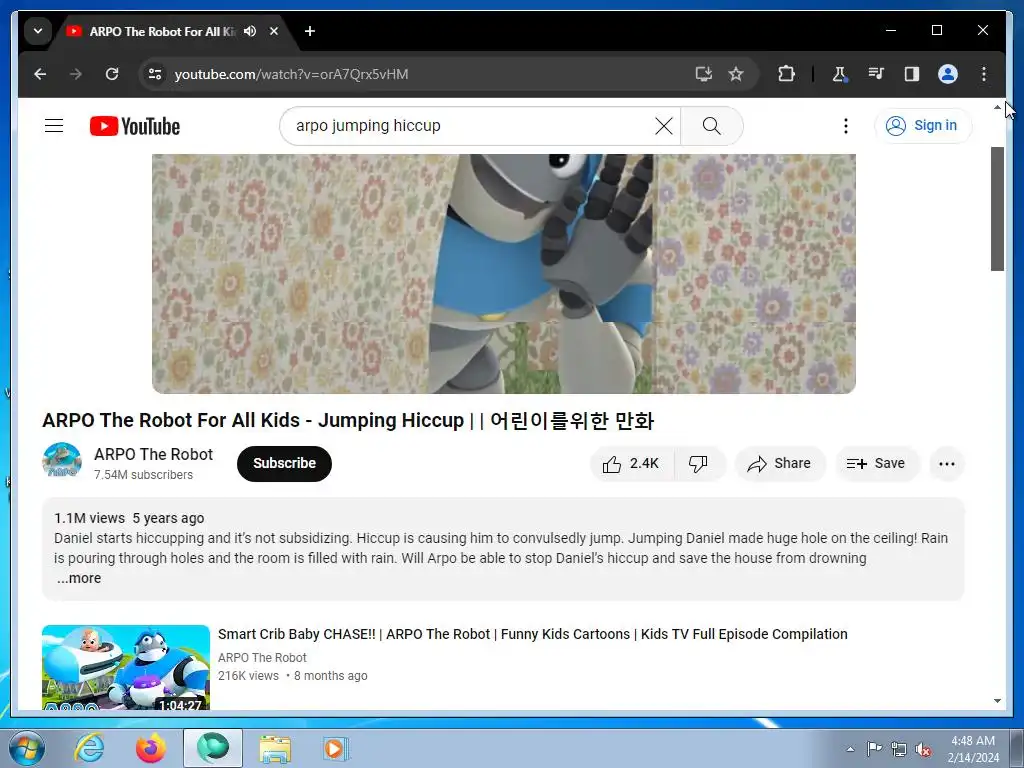Open File Explorer from the taskbar
The image size is (1024, 768).
[x=275, y=748]
